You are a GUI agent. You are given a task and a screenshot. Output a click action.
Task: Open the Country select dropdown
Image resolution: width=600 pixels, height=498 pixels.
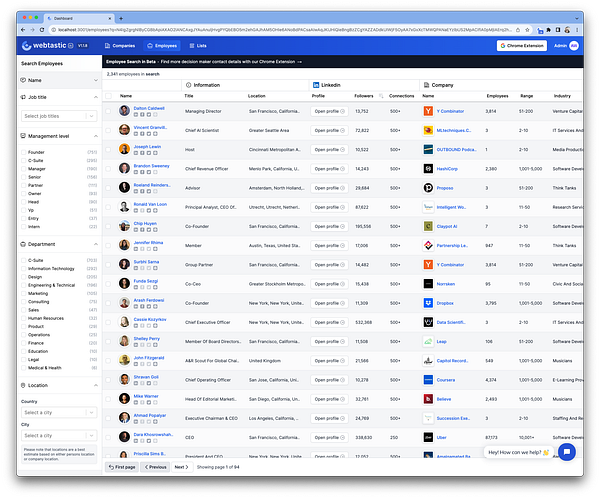coord(59,412)
